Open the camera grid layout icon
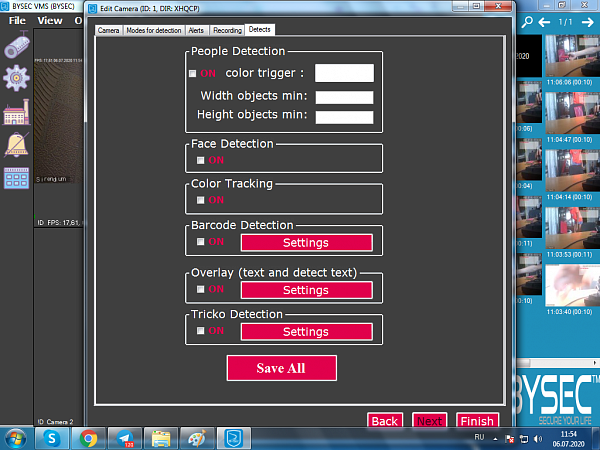The width and height of the screenshot is (600, 450). [x=17, y=179]
